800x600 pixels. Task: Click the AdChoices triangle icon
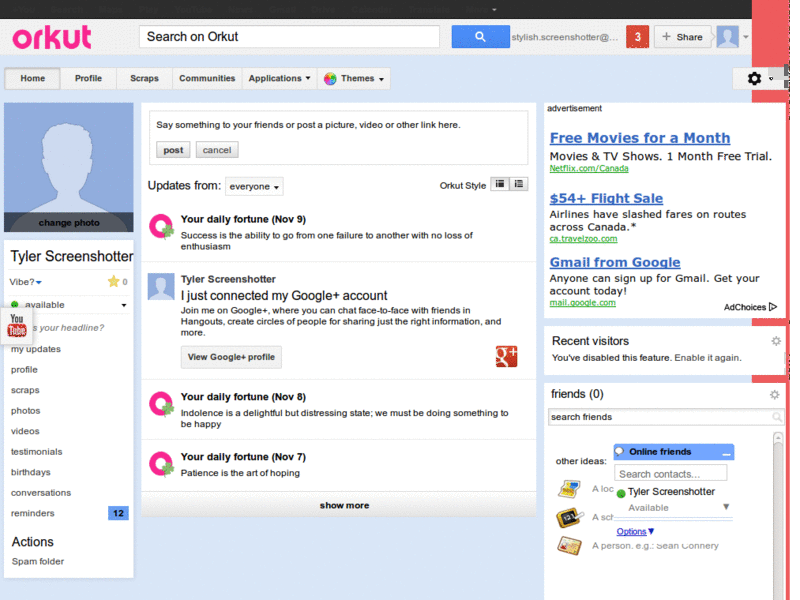coord(773,307)
